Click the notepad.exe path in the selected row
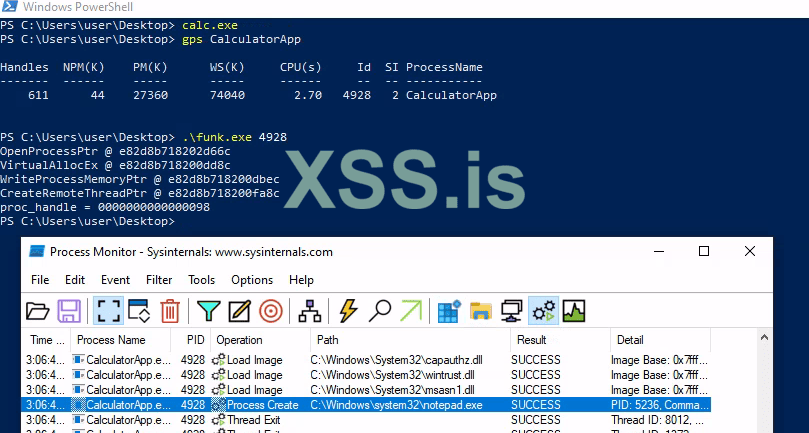 396,405
